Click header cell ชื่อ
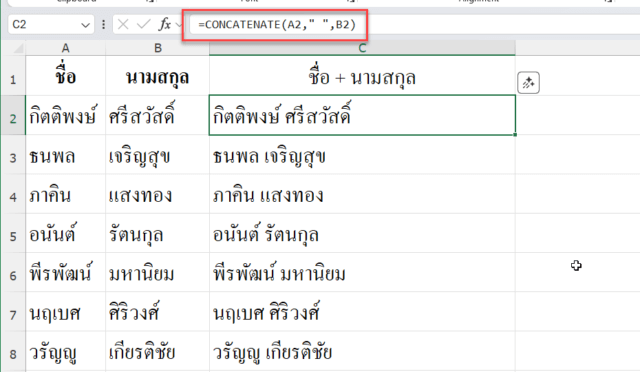 click(66, 76)
